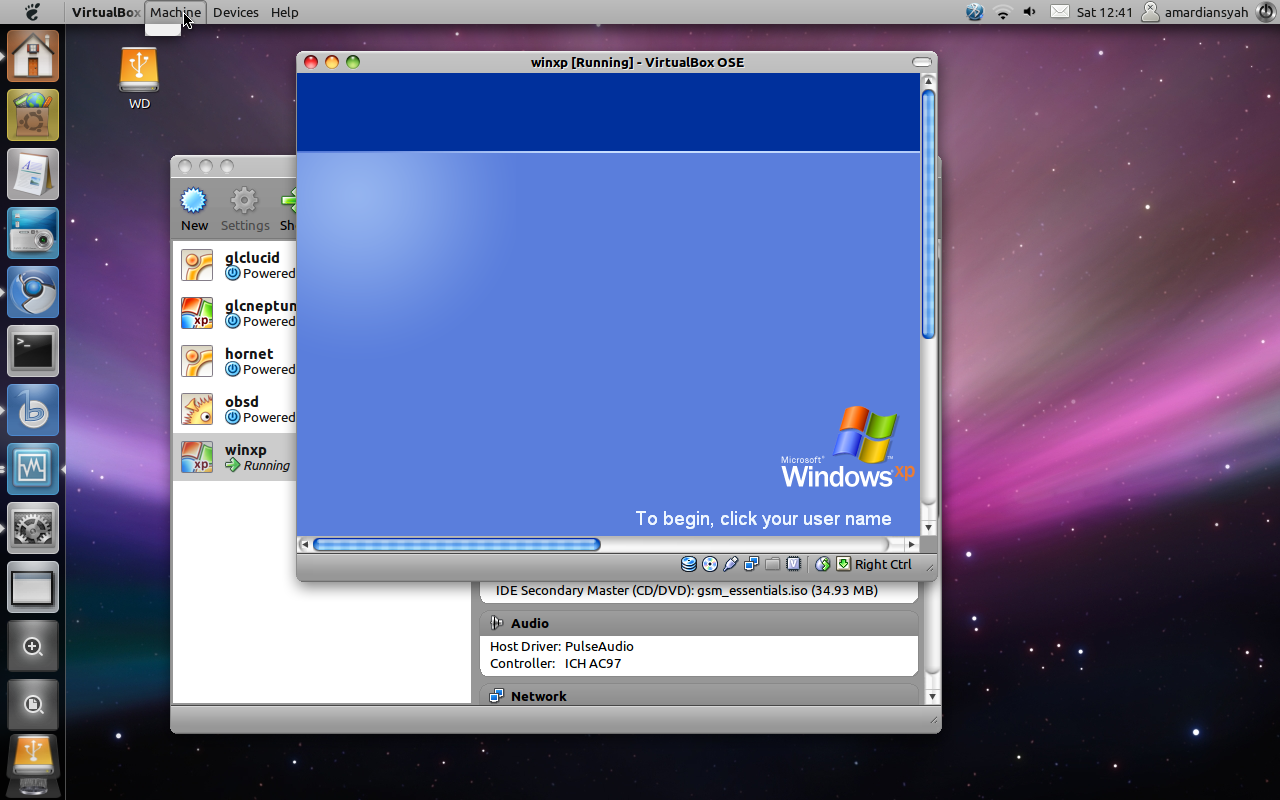The height and width of the screenshot is (800, 1280).
Task: Click 'Host Driver: PulseAudio' text
Action: [x=562, y=646]
